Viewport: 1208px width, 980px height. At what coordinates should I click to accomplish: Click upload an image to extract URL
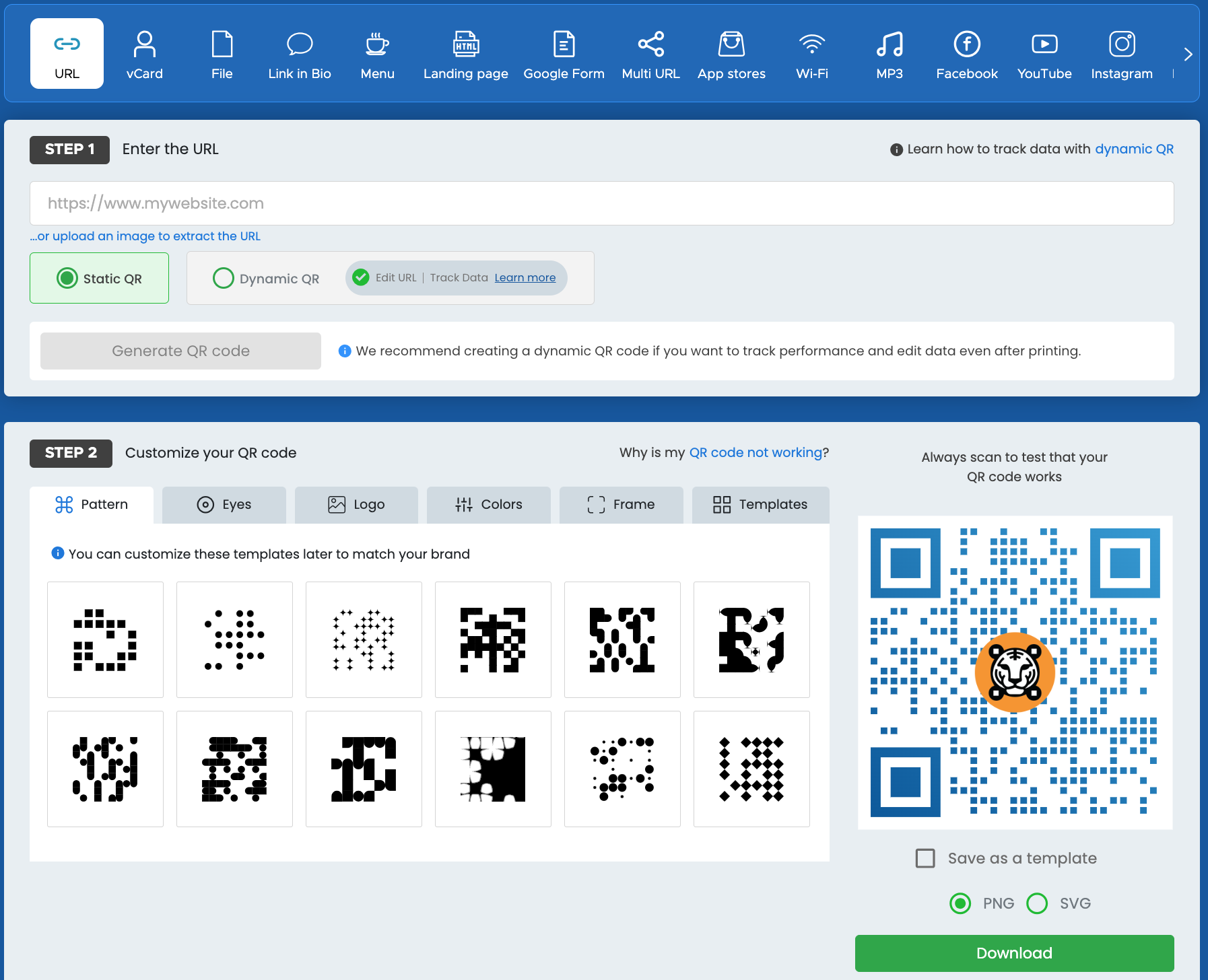[x=145, y=236]
